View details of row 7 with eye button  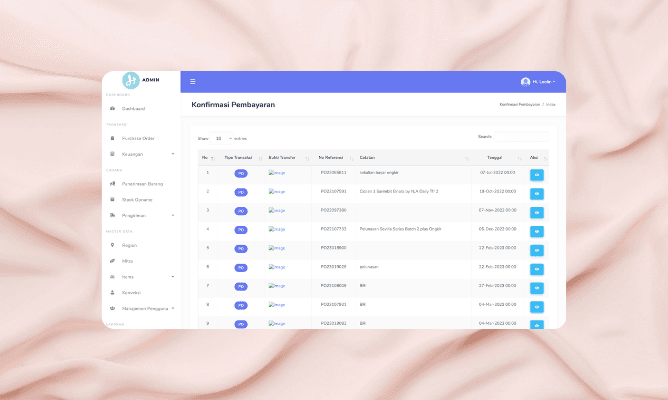point(537,288)
